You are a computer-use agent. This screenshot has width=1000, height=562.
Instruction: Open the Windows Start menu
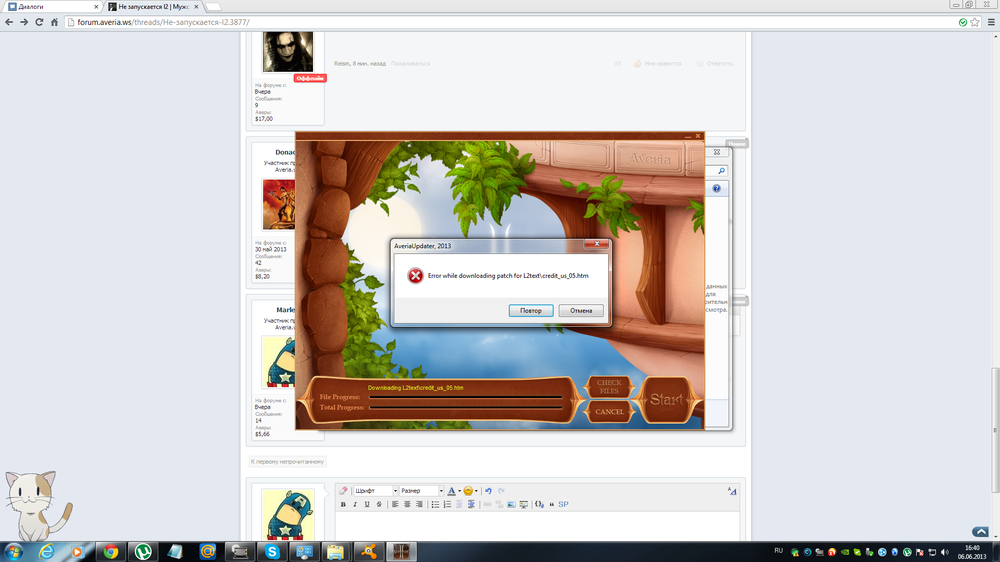13,552
